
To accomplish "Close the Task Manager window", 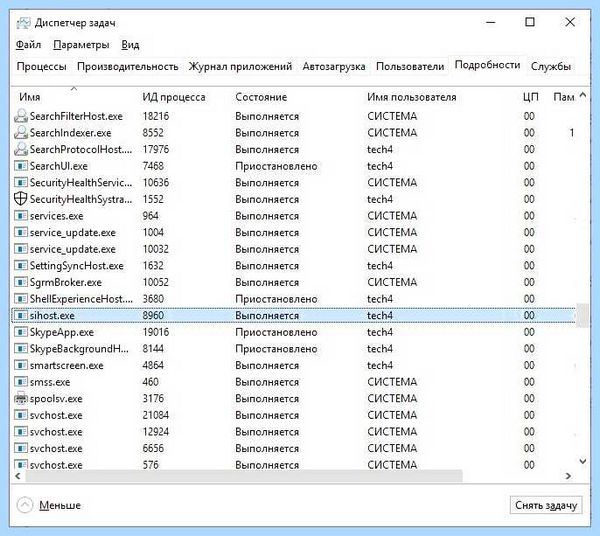I will [x=570, y=22].
